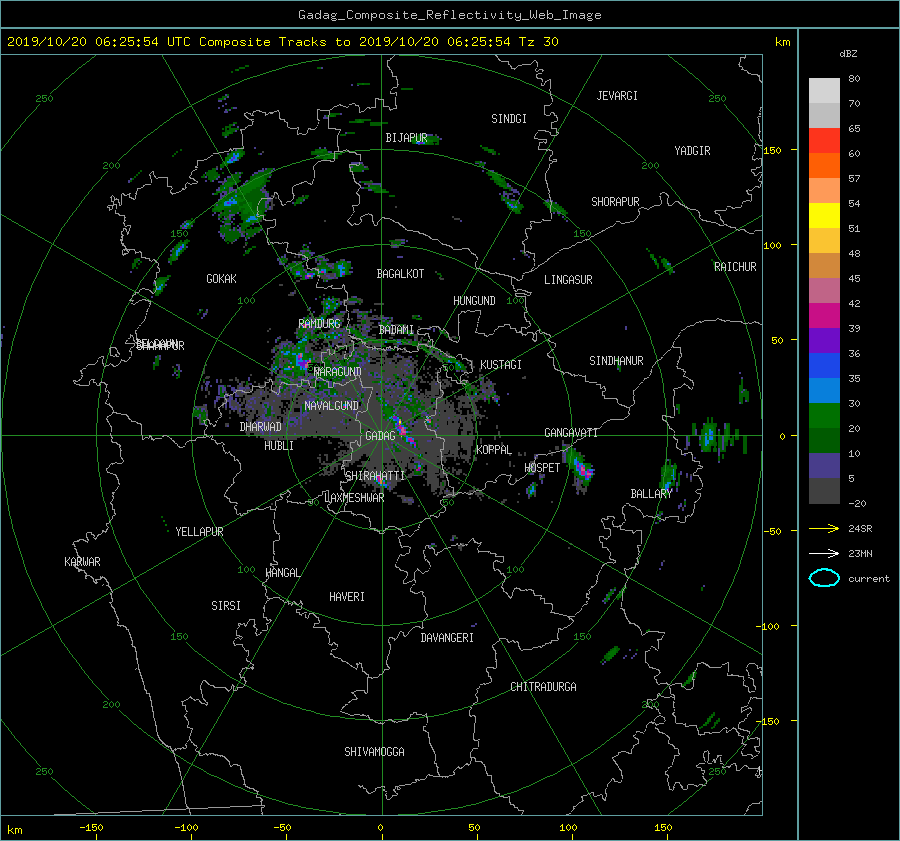The height and width of the screenshot is (841, 900).
Task: Click the SHORAPUR city label
Action: coord(615,201)
